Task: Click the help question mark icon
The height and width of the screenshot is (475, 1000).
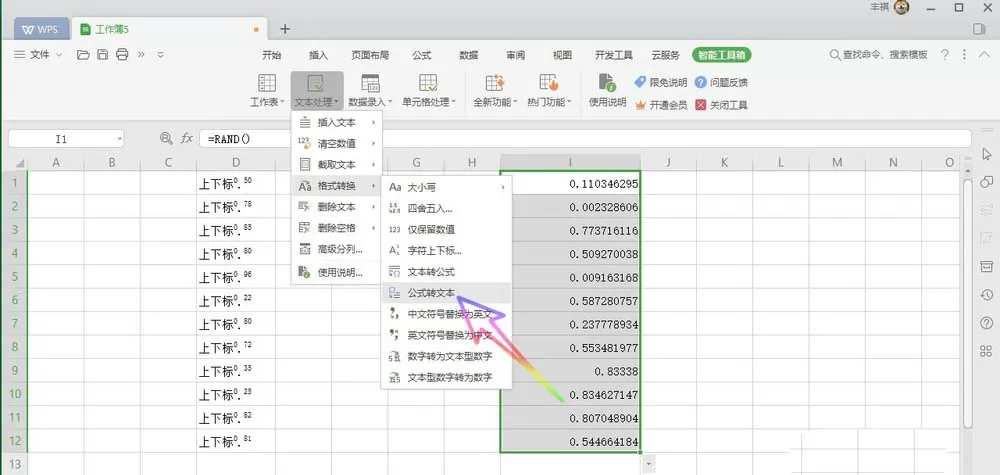Action: point(945,55)
